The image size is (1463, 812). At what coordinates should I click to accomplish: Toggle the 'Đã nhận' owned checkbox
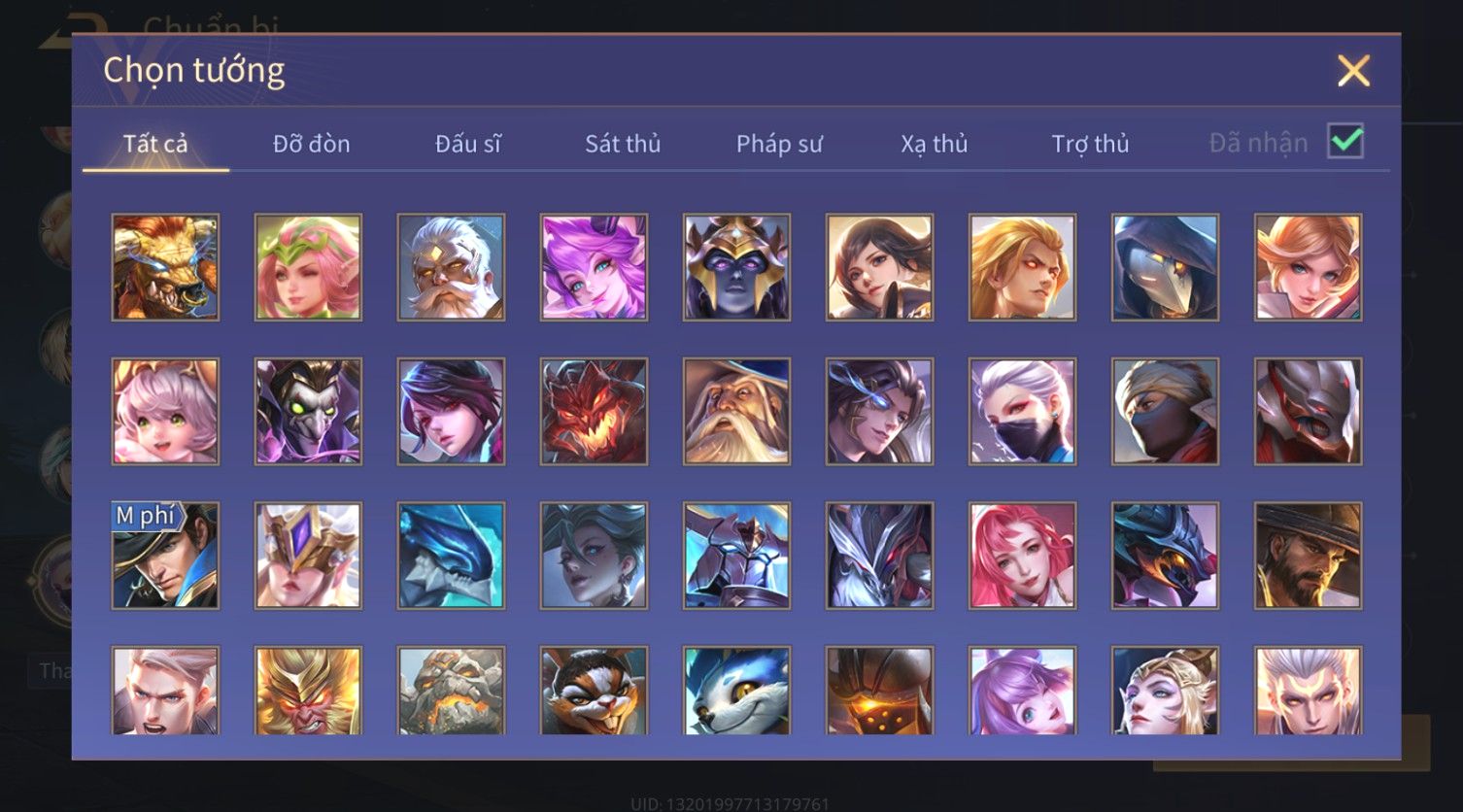[x=1345, y=142]
